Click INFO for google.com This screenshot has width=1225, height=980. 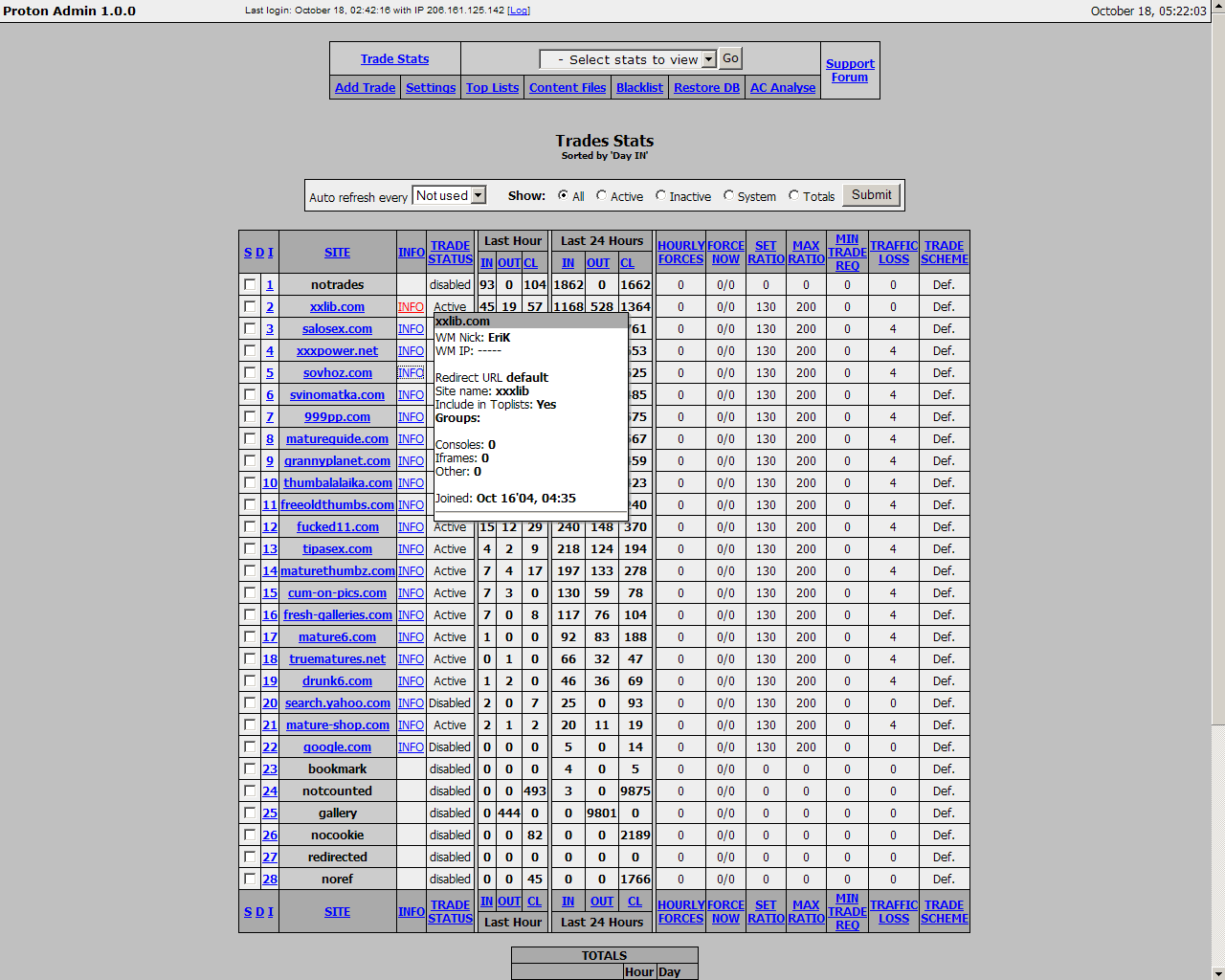click(411, 746)
